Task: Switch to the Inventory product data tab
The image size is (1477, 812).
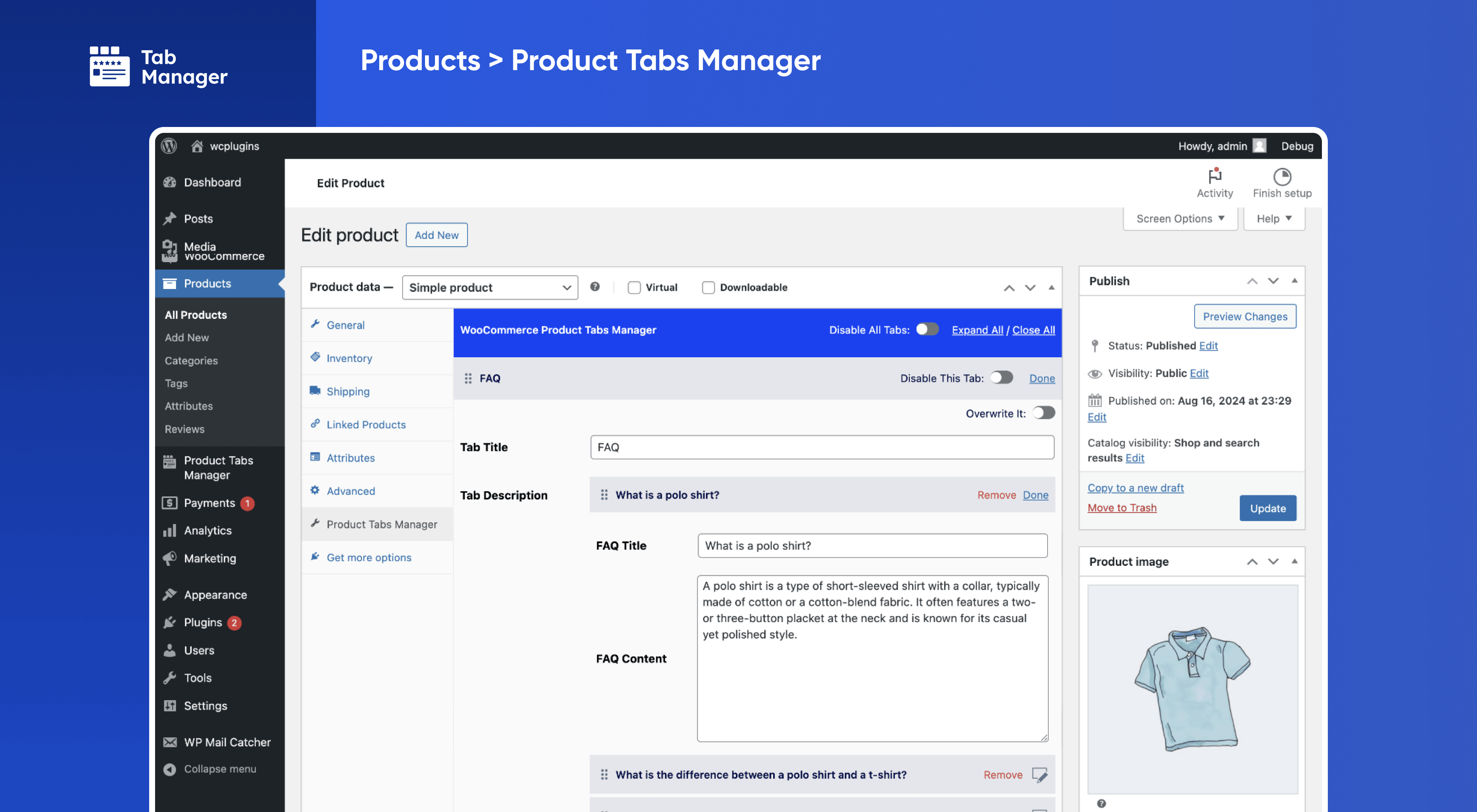Action: click(x=349, y=358)
